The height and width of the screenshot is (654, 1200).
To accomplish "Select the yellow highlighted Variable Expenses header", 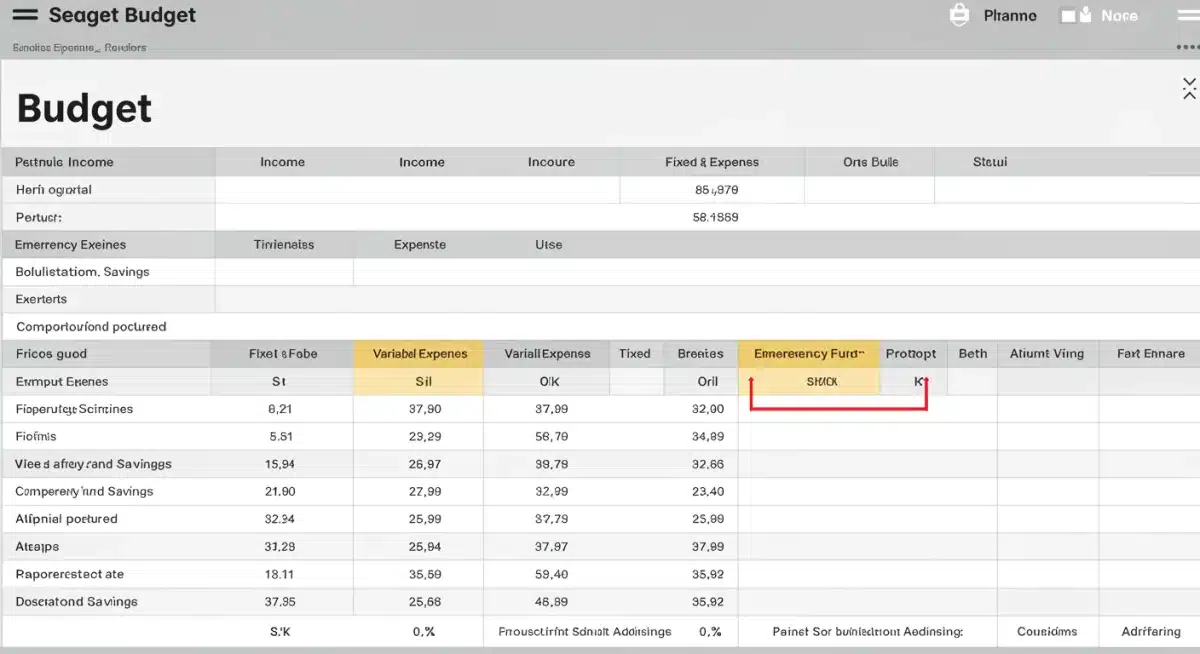I will (418, 354).
